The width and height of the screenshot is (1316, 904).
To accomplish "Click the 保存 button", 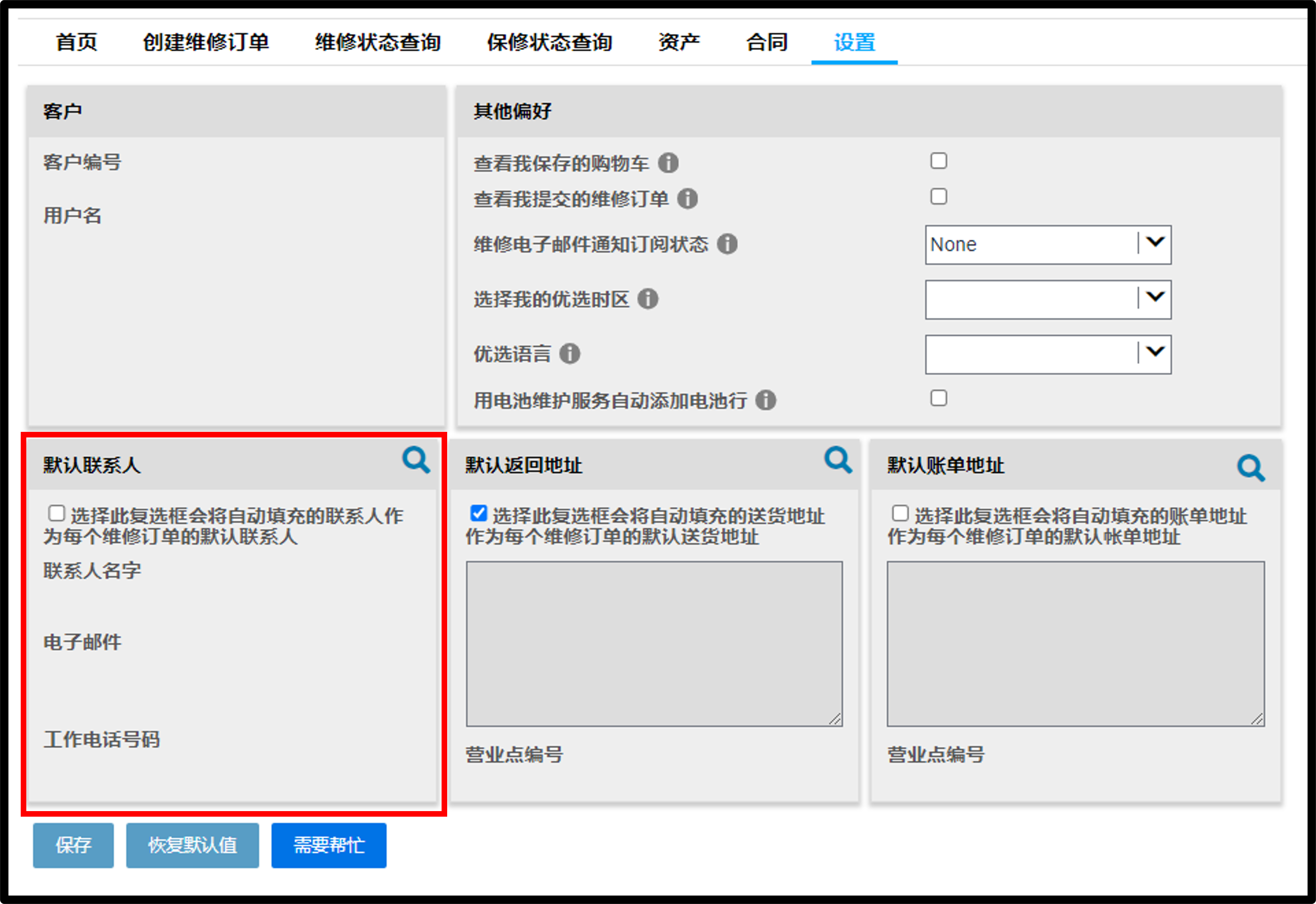I will pos(73,845).
